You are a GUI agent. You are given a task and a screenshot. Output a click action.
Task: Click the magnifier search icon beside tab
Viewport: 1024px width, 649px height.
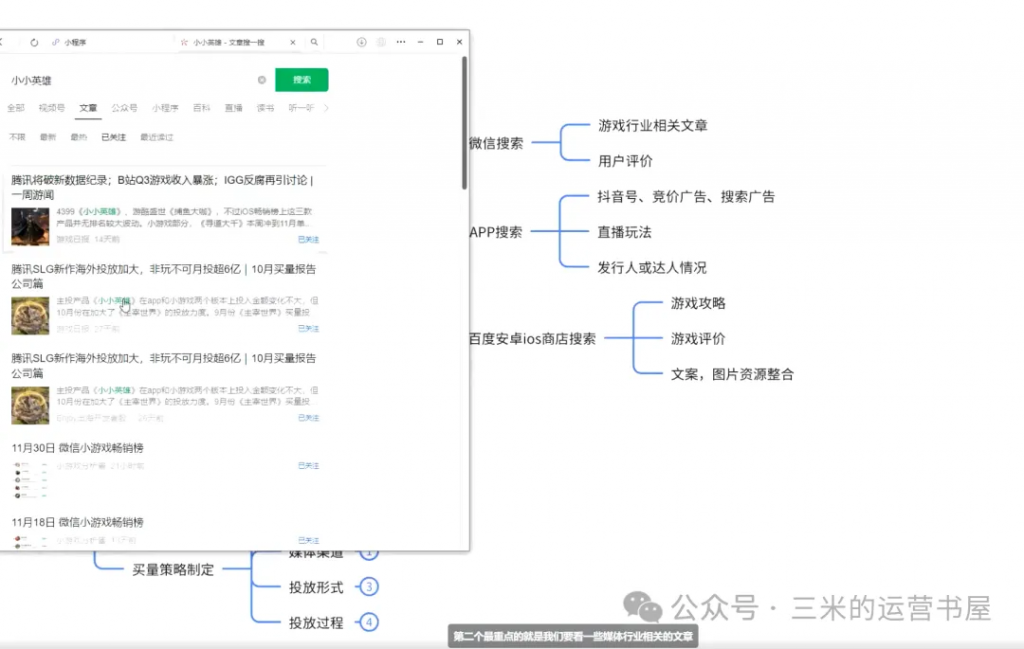tap(314, 42)
